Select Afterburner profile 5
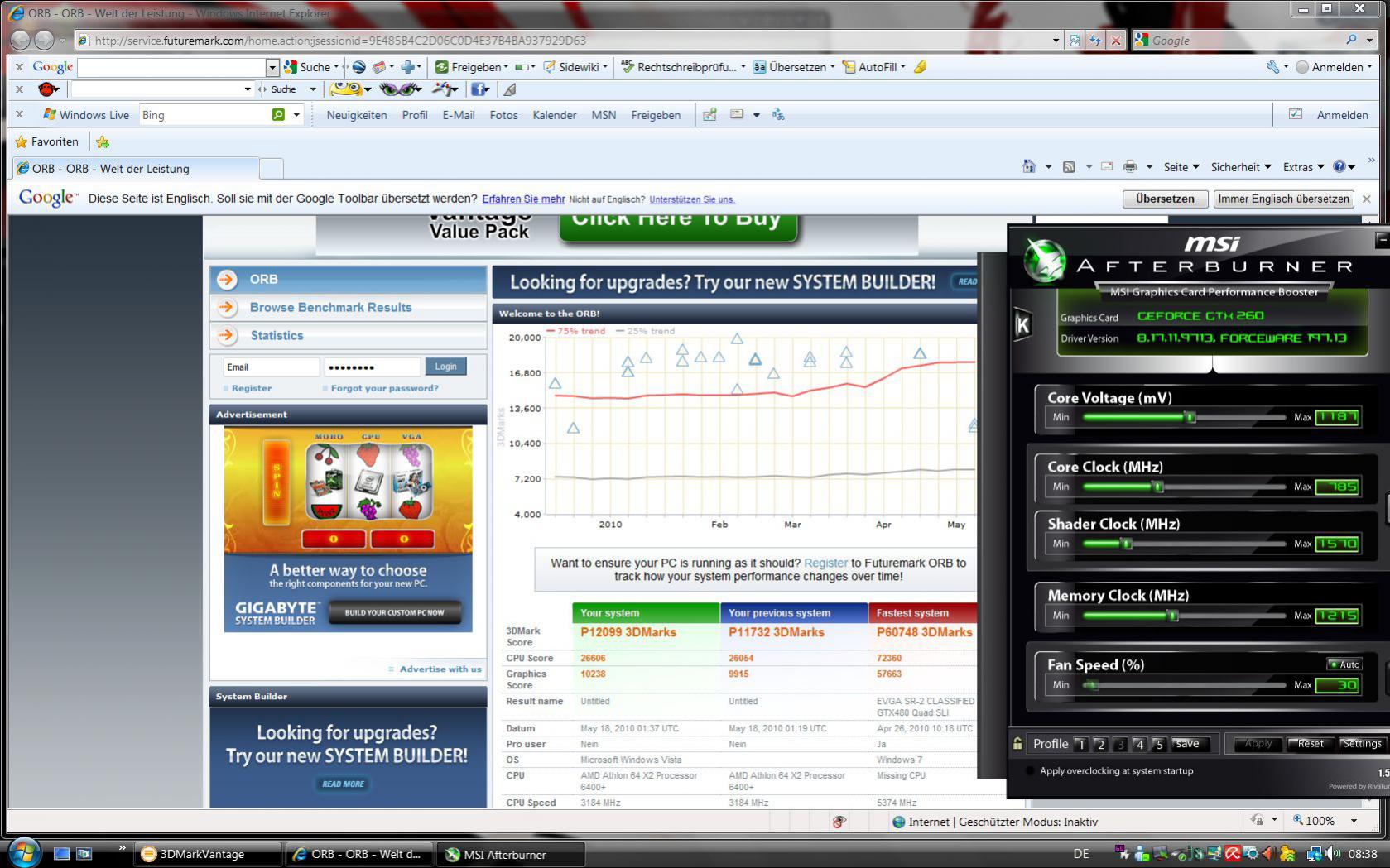Screen dimensions: 1390x868 point(1159,744)
